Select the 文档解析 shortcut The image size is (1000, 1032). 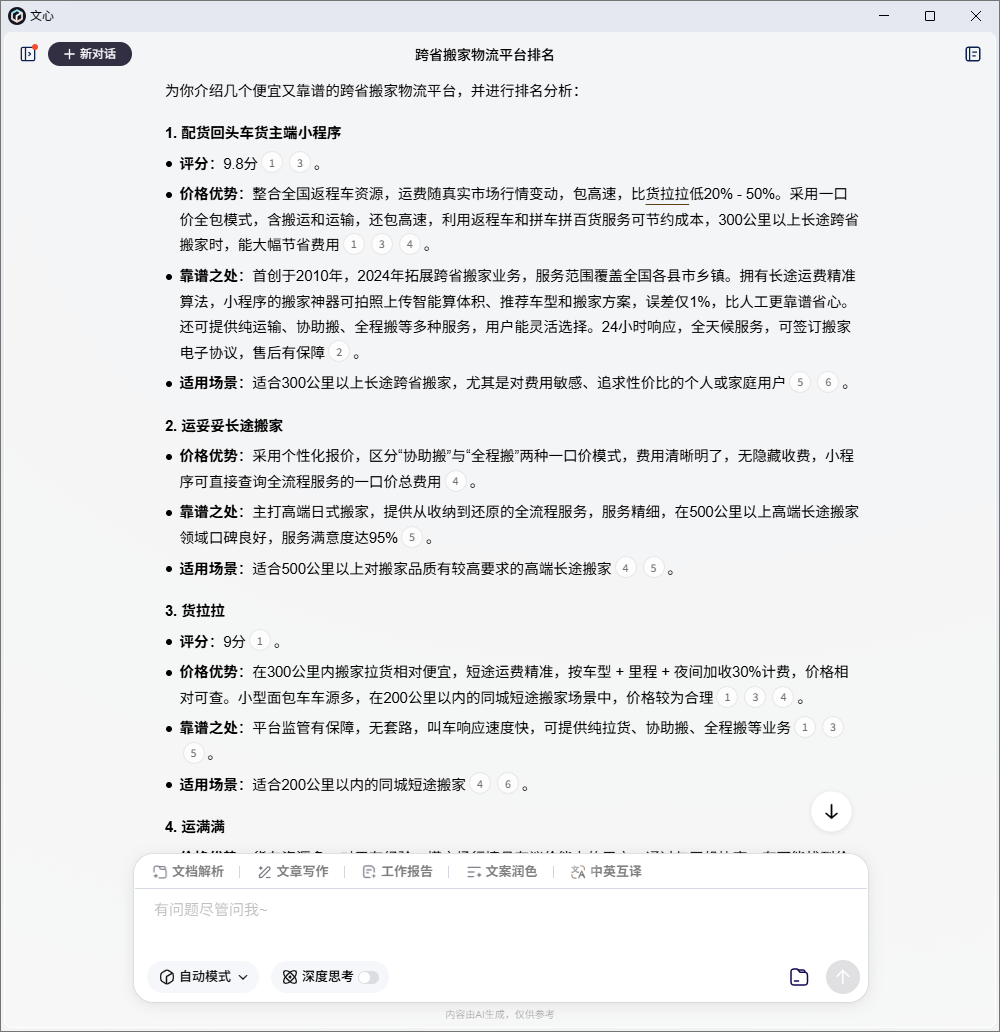tap(188, 871)
